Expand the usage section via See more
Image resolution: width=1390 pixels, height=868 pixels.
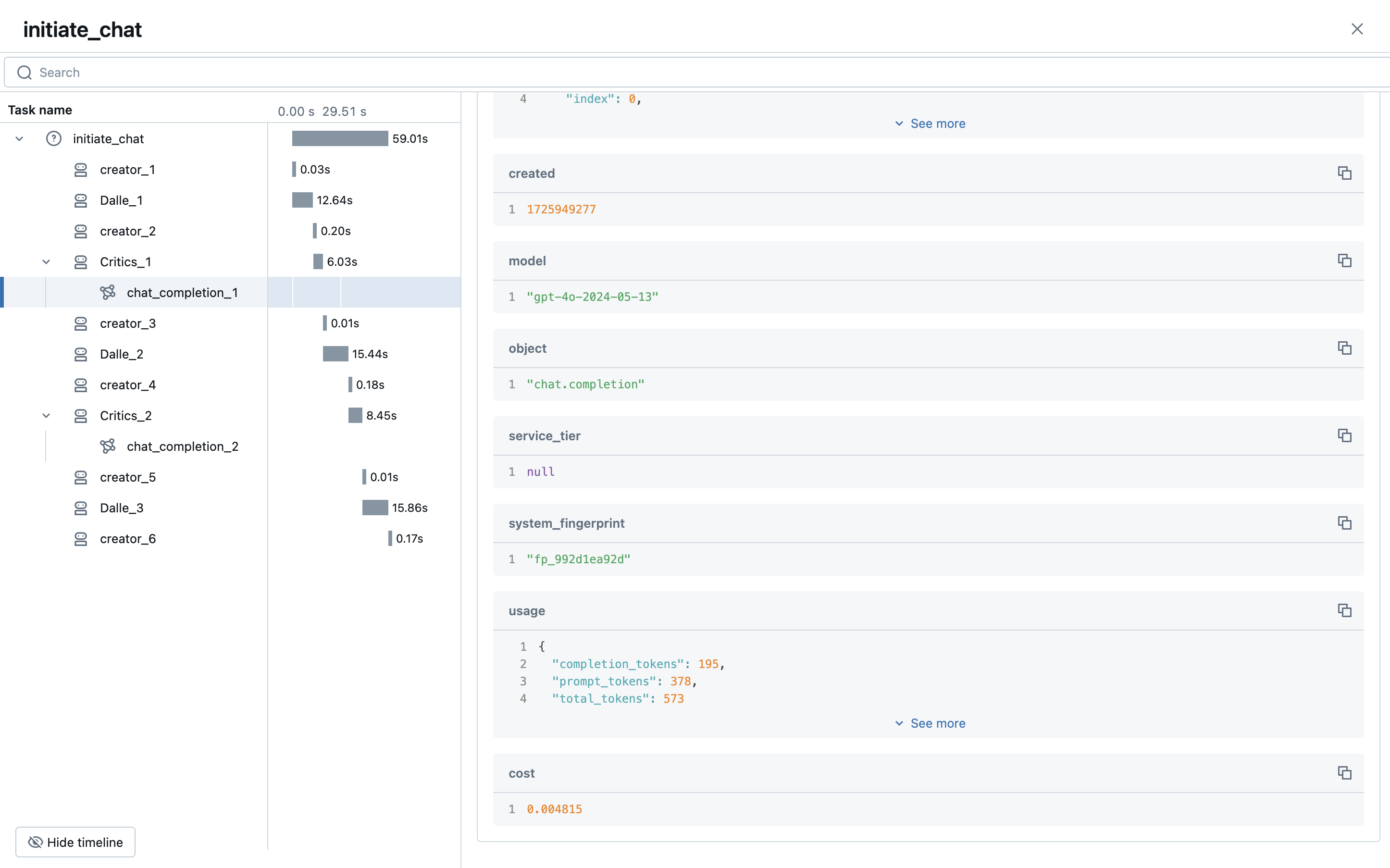(x=929, y=723)
